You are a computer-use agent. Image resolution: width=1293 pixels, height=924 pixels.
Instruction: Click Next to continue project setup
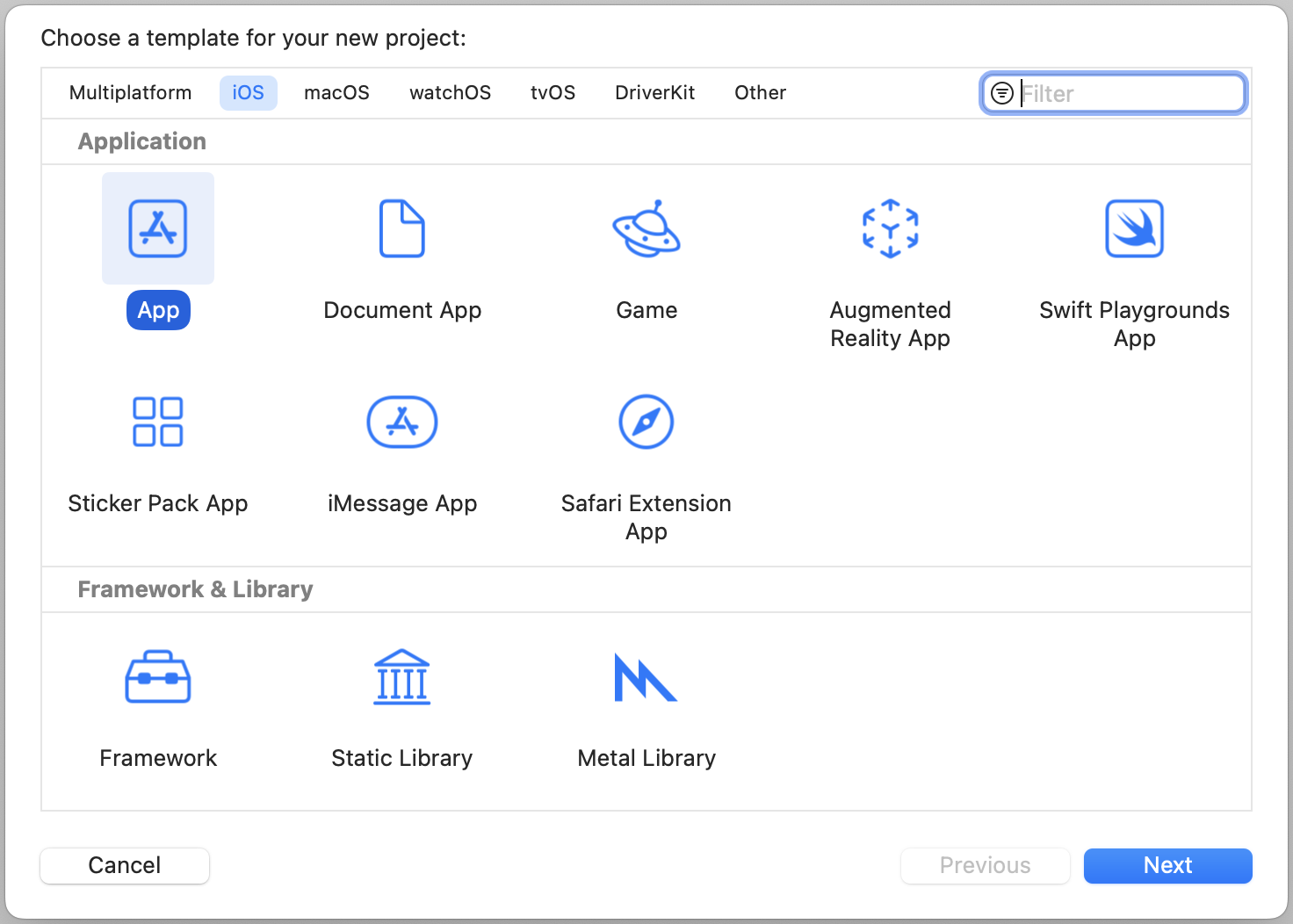[x=1167, y=865]
